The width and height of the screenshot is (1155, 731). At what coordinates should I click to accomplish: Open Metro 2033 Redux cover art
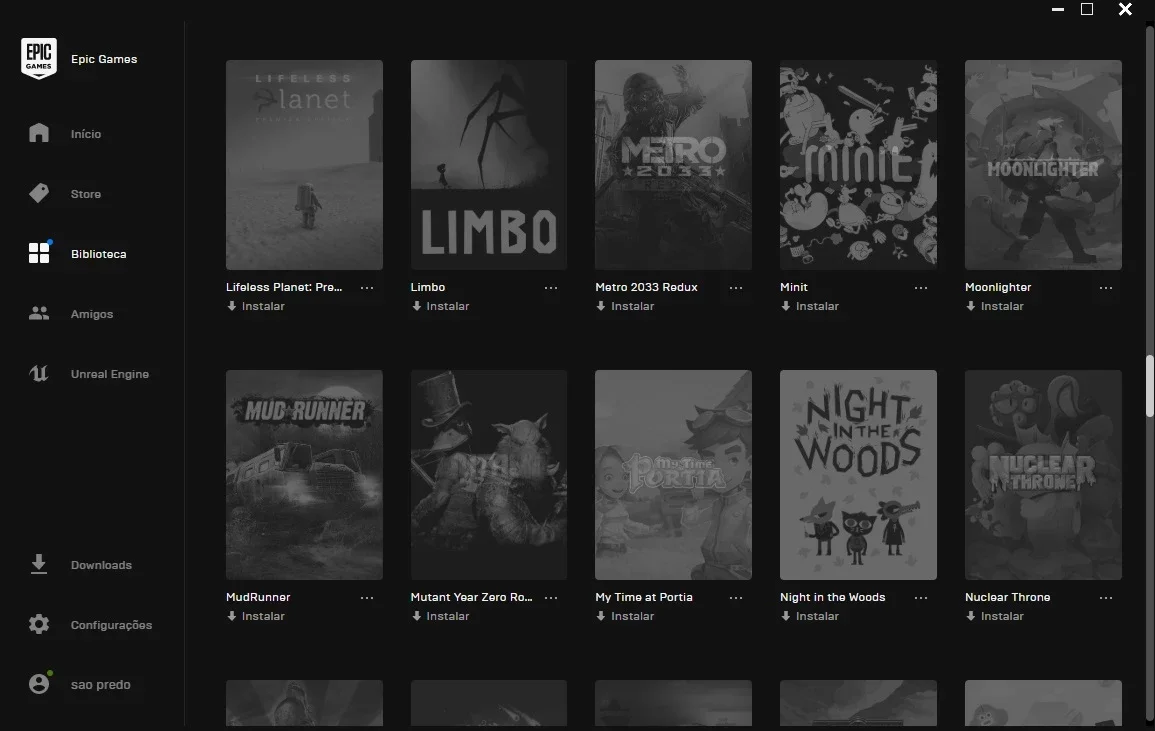pyautogui.click(x=673, y=164)
